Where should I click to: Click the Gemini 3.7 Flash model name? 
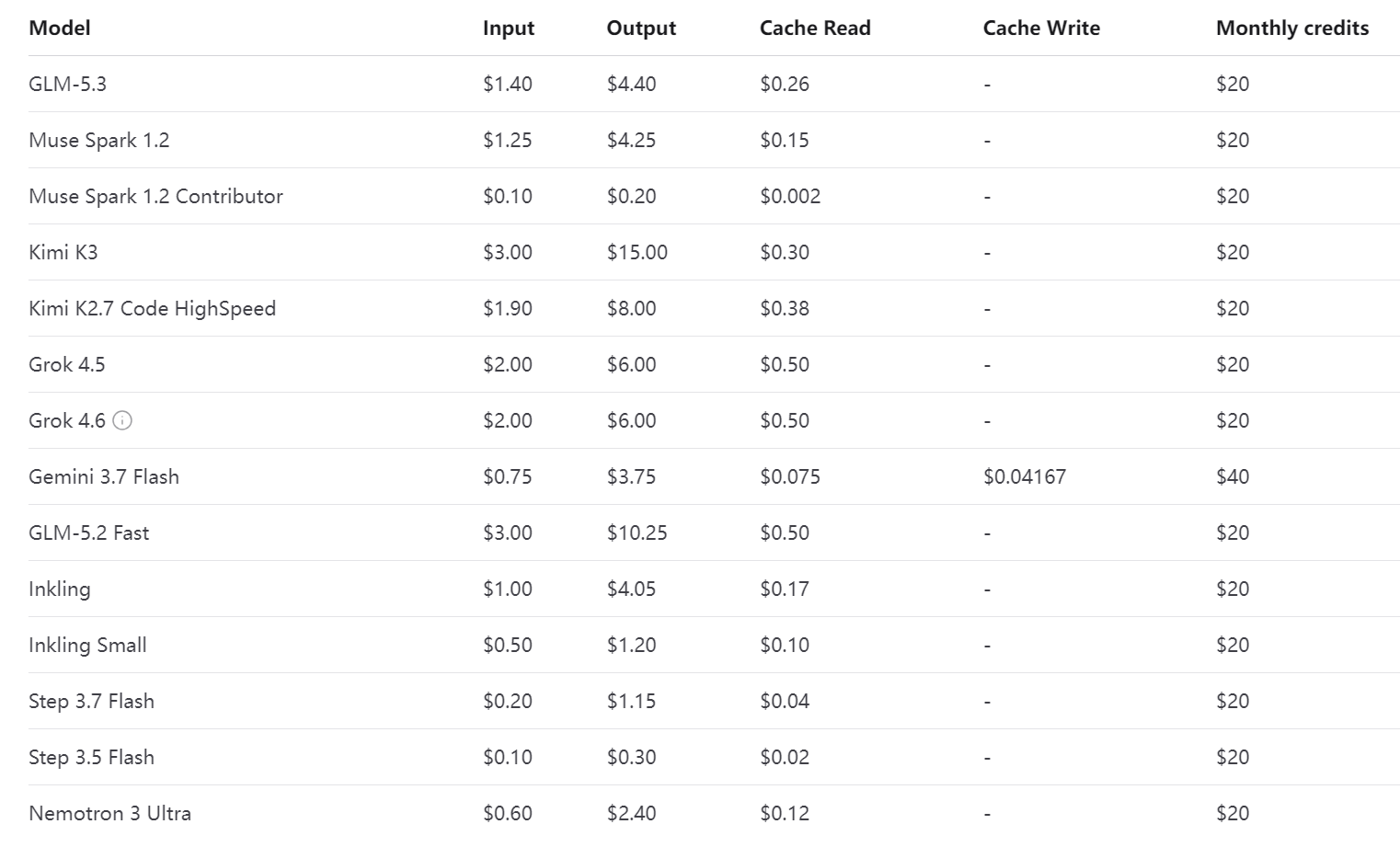pos(104,476)
